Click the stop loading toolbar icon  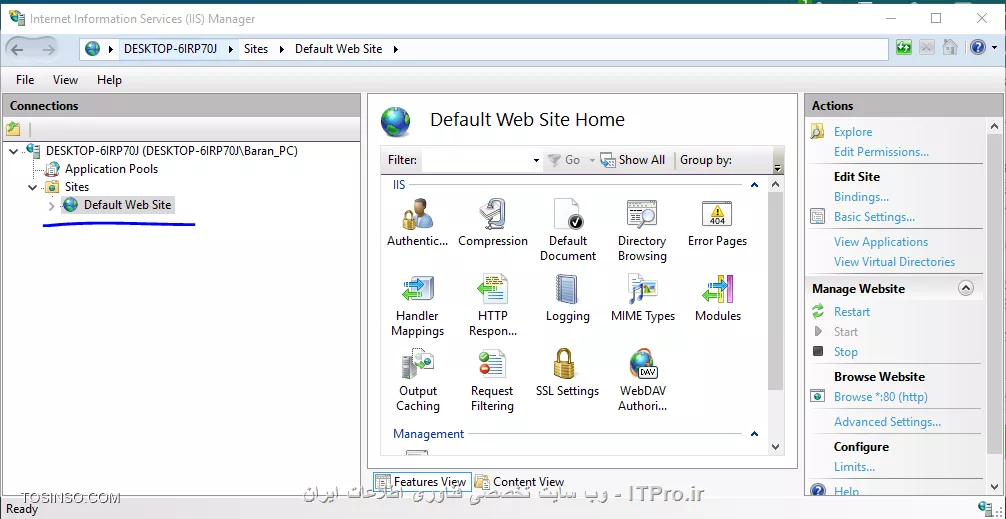coord(926,47)
